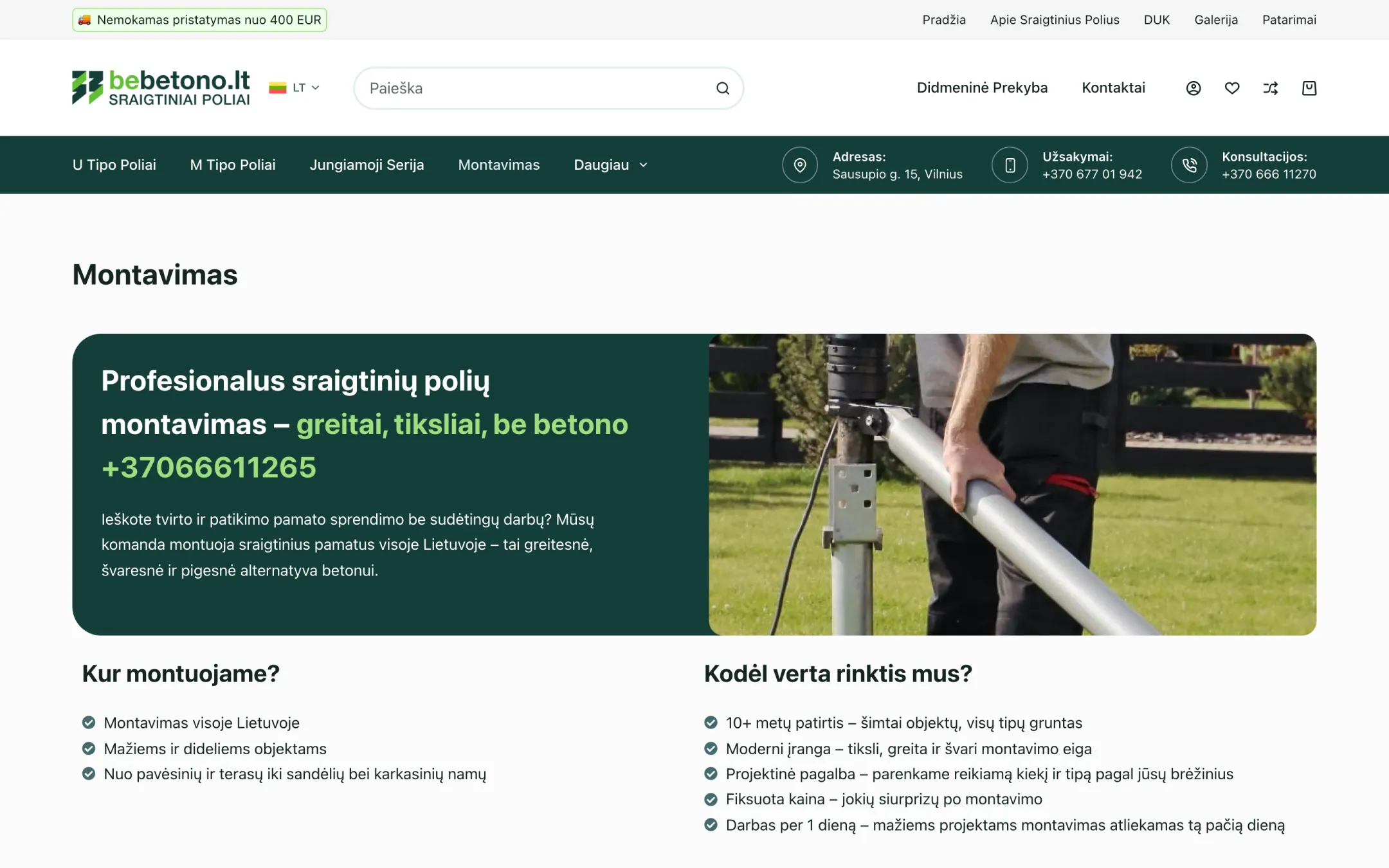Click "10+ metų patirtis" list item
The width and height of the screenshot is (1389, 868).
[x=903, y=723]
